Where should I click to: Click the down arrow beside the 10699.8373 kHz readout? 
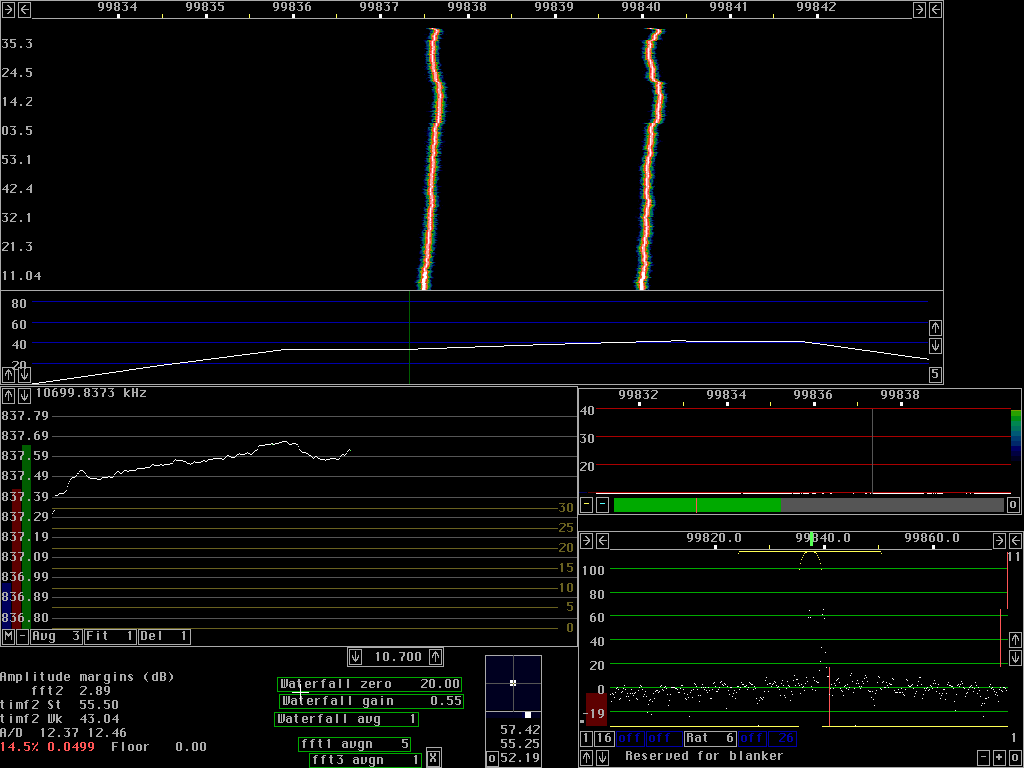point(24,396)
